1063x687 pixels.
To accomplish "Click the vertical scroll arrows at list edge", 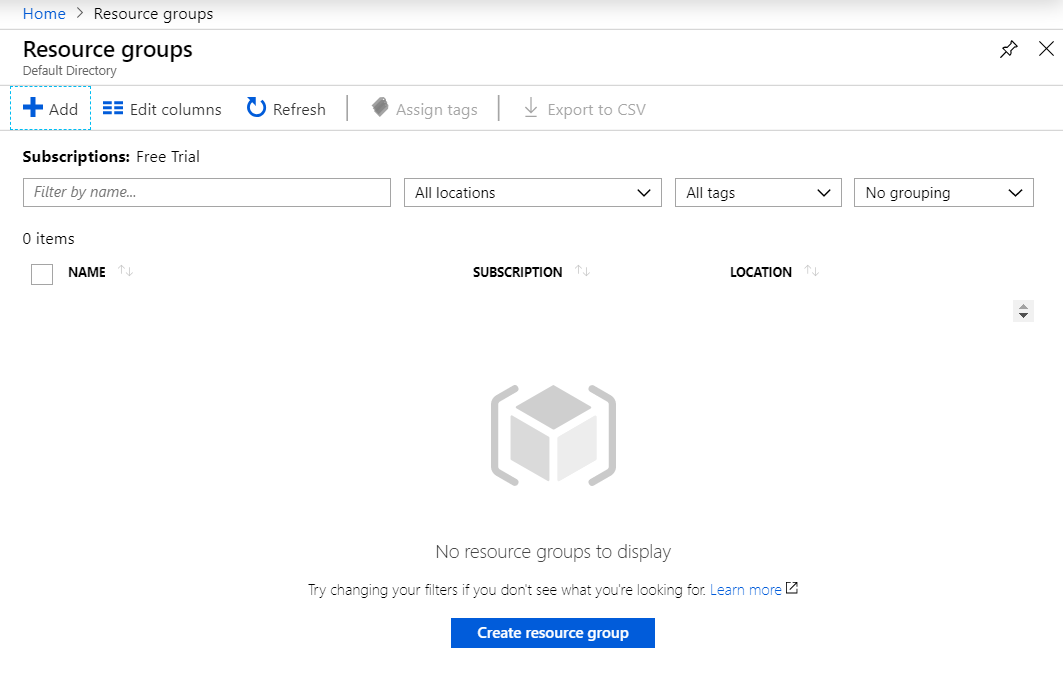I will pos(1023,311).
